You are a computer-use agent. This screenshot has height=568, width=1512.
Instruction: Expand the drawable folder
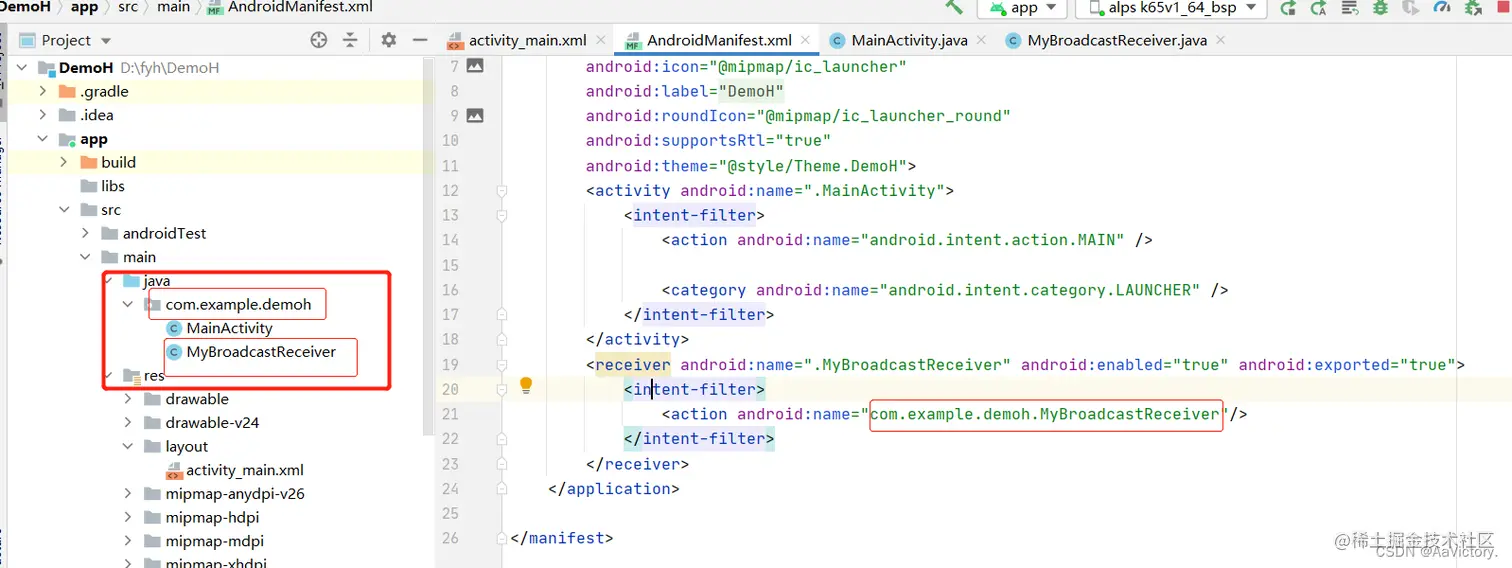128,399
